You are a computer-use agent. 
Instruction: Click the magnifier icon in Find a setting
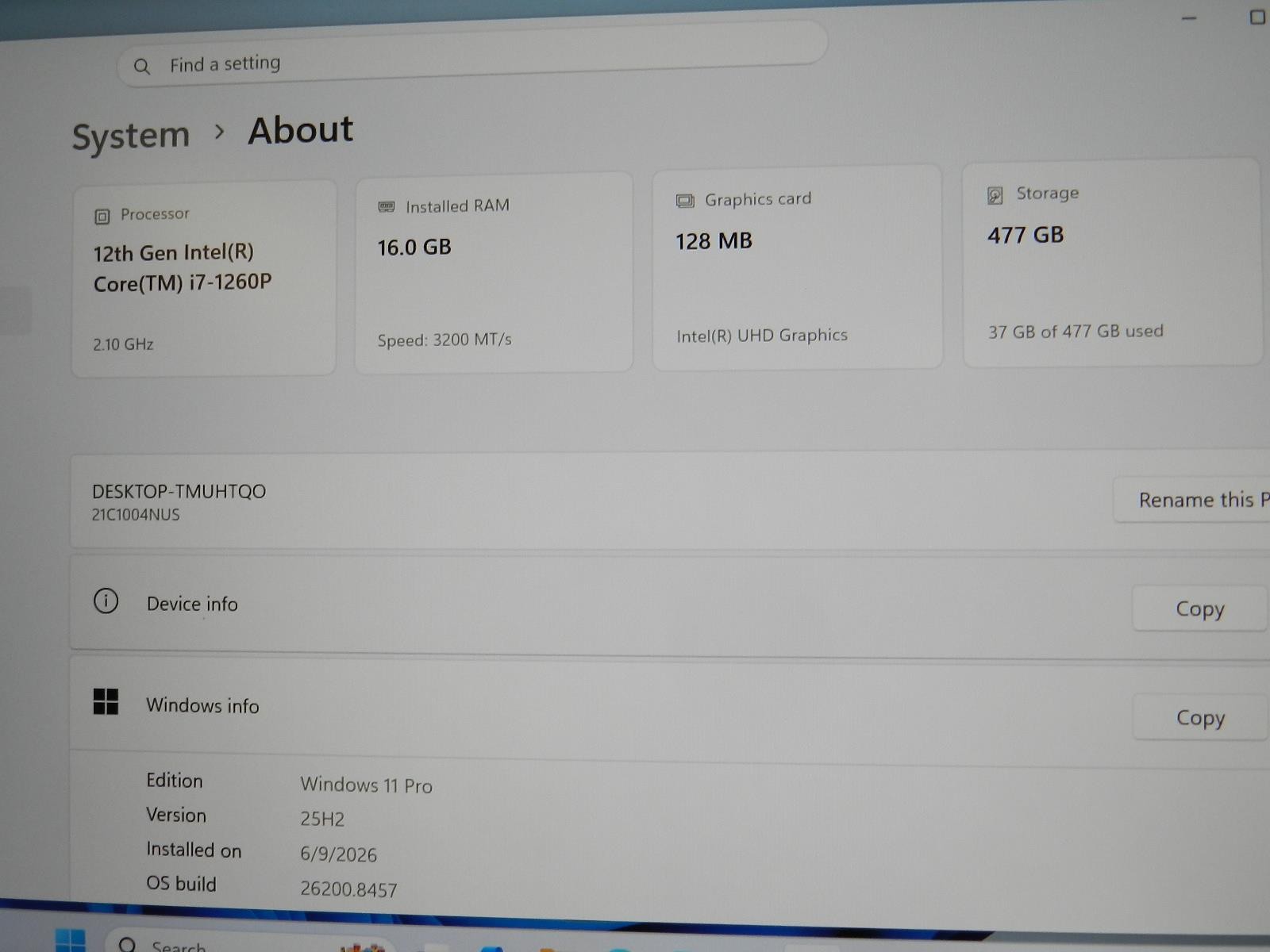pos(142,67)
